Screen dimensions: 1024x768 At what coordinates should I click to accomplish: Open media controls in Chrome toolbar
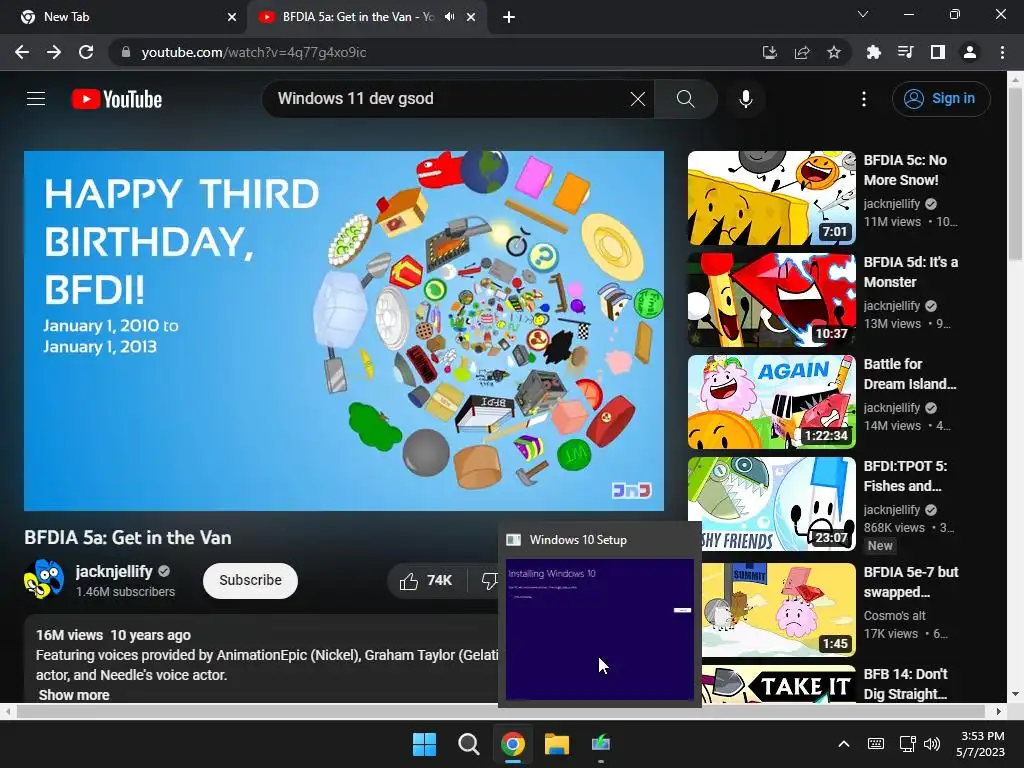coord(905,52)
